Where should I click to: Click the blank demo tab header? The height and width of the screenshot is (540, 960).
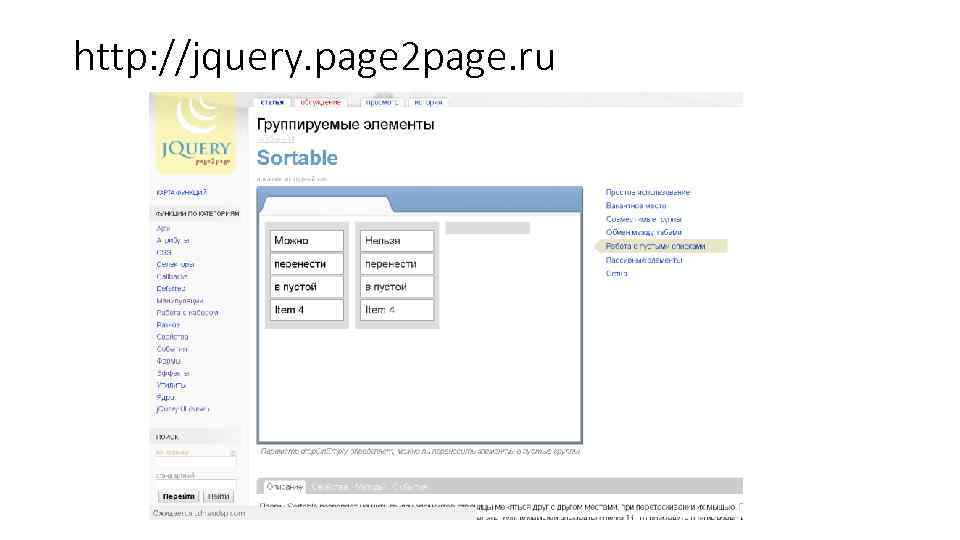pyautogui.click(x=325, y=204)
